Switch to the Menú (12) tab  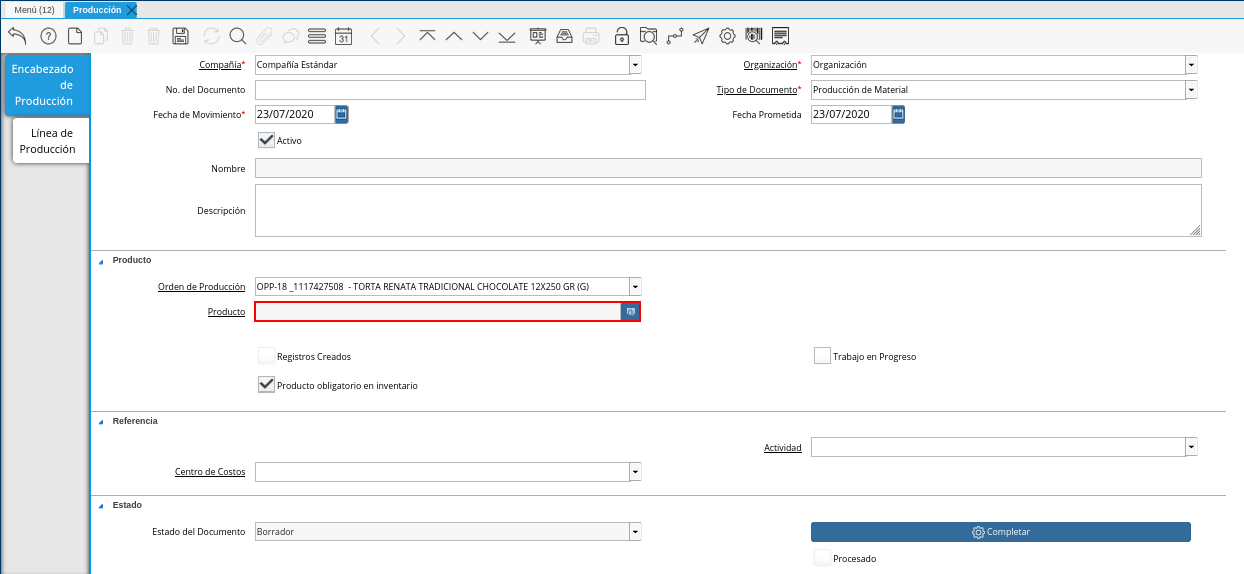[x=34, y=9]
